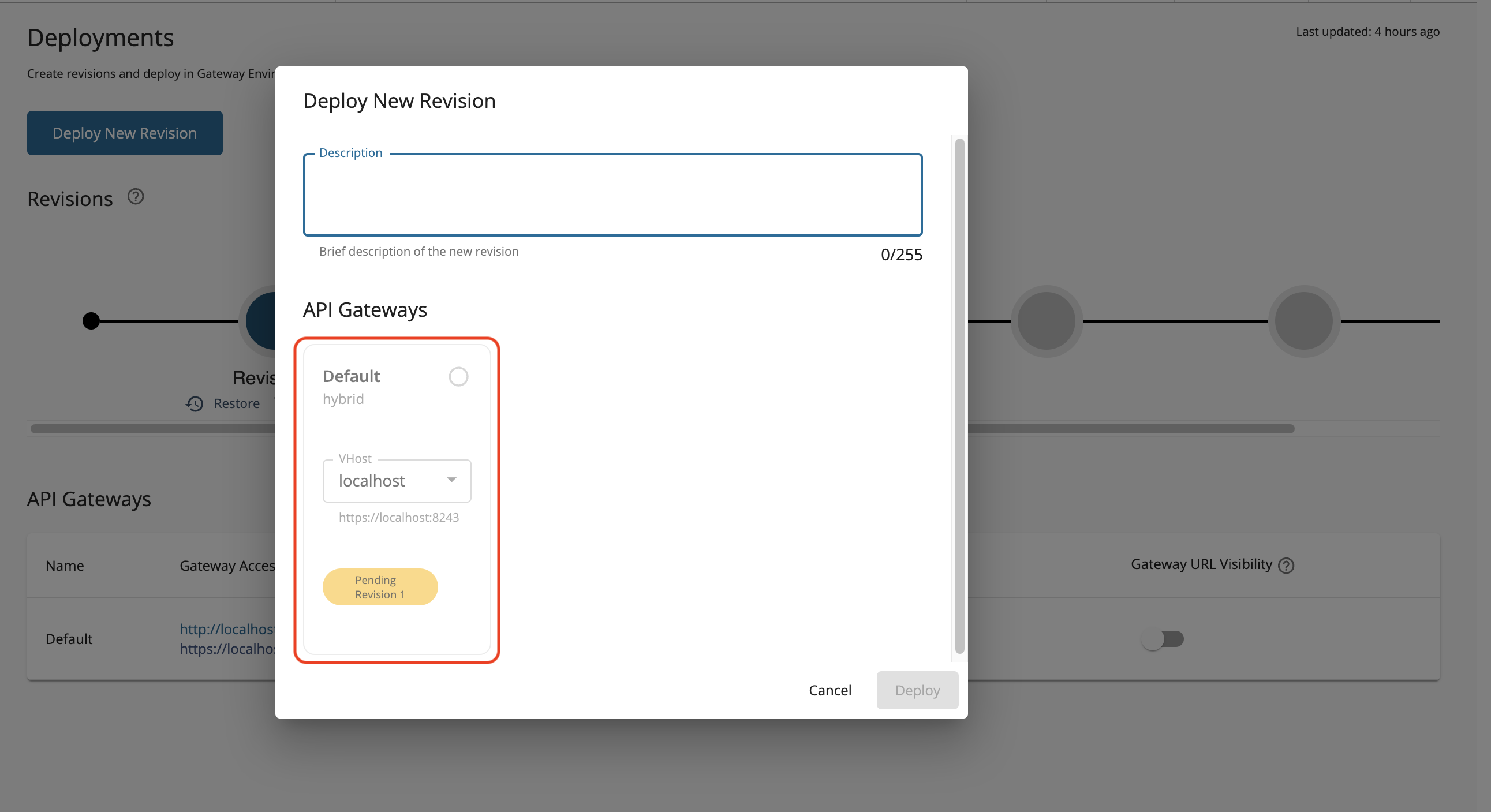Open the Revisions help tooltip

tap(135, 197)
